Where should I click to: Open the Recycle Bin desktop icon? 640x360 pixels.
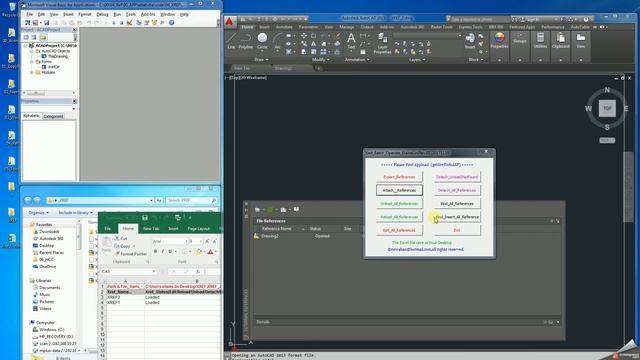pos(11,9)
